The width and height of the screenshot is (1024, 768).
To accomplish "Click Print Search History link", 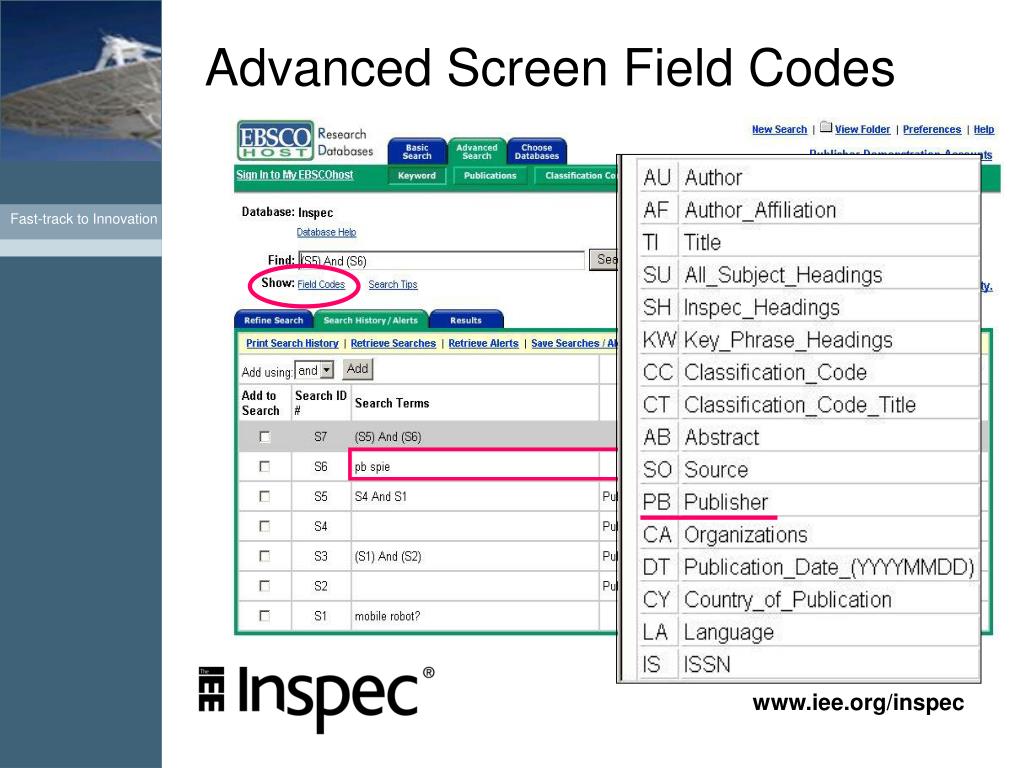I will coord(292,344).
